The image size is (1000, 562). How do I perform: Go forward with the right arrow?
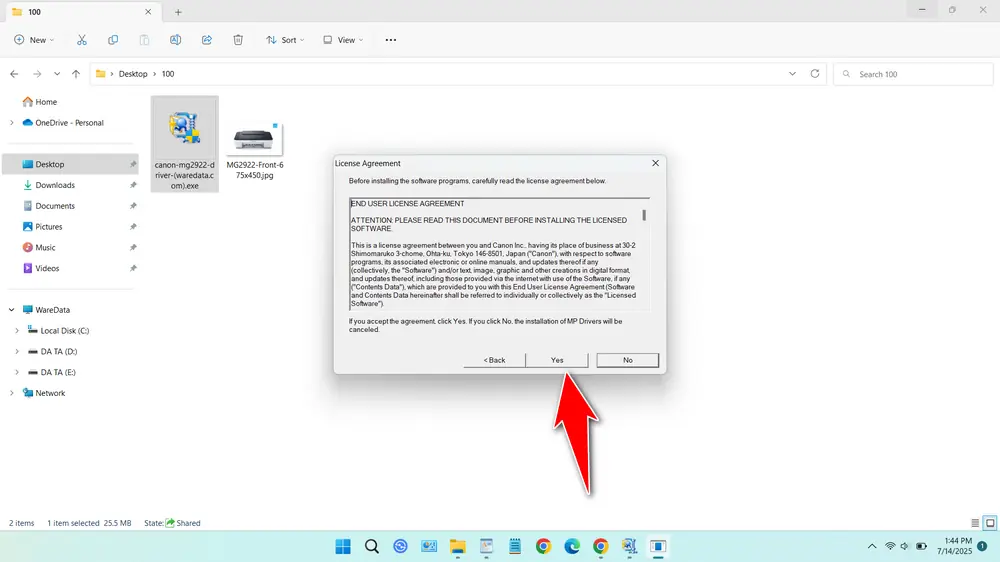37,74
